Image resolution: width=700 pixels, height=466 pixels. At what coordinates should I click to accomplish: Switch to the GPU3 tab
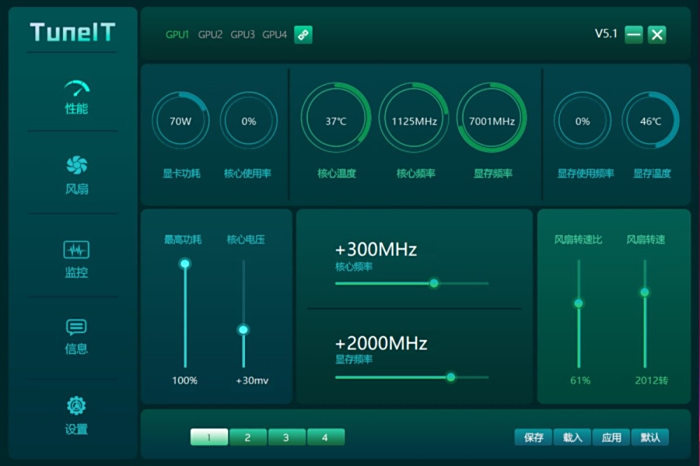tap(242, 34)
